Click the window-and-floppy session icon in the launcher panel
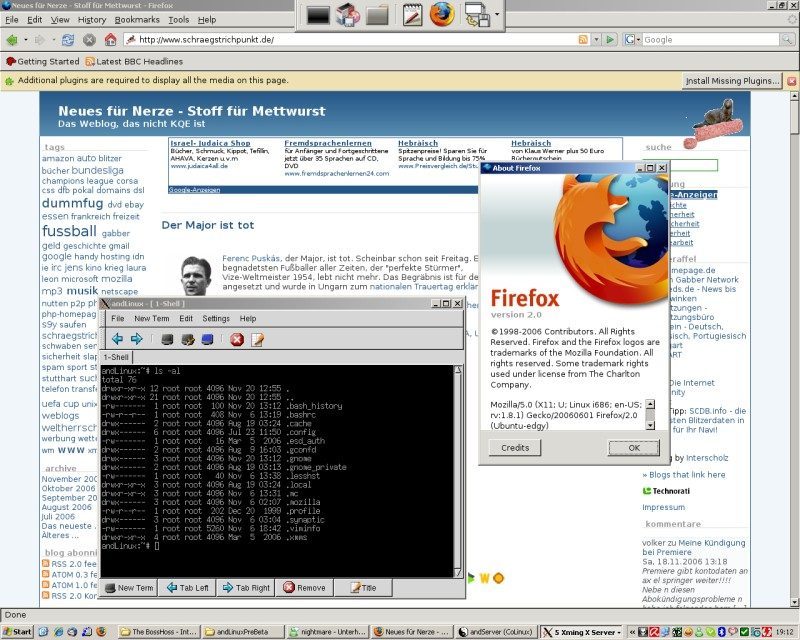800x640 pixels. tap(477, 15)
